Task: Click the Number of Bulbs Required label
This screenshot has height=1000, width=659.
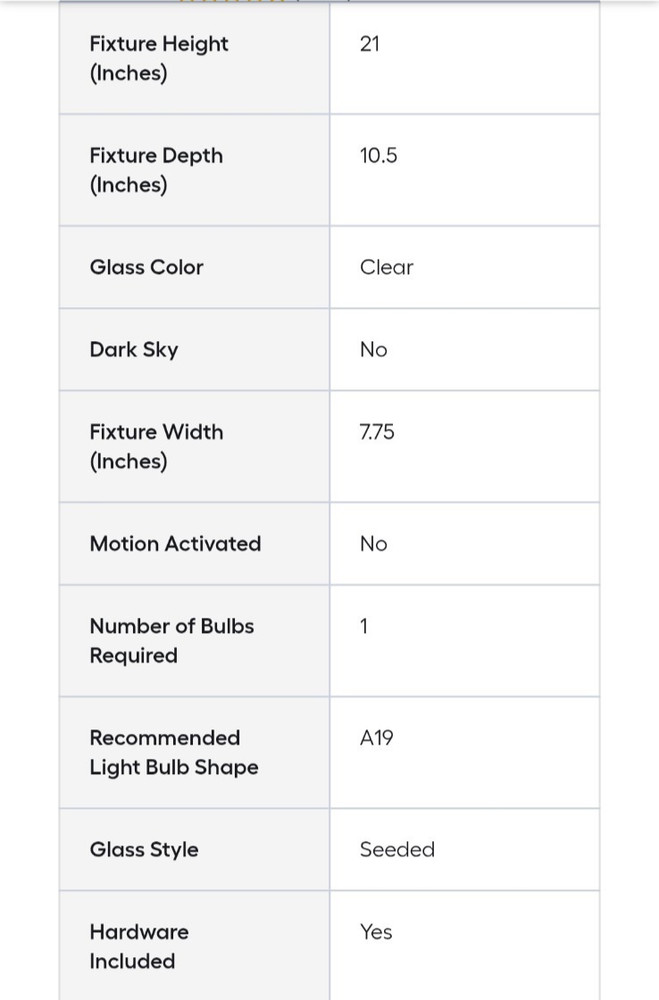Action: coord(171,640)
